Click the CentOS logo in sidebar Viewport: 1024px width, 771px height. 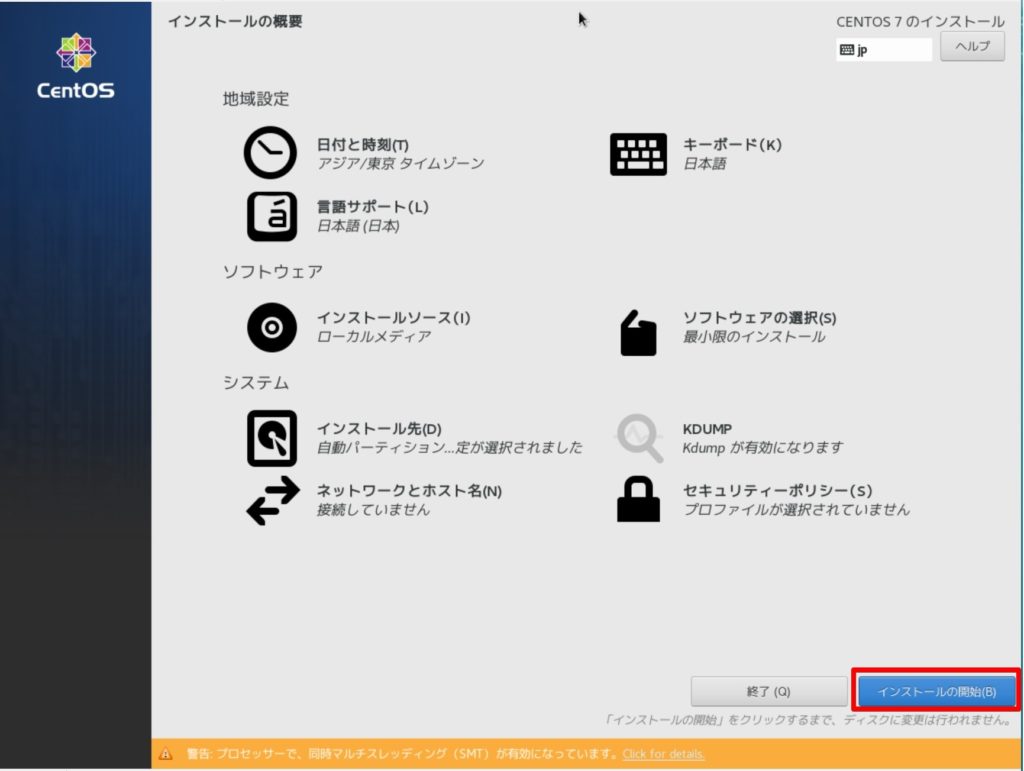point(76,66)
